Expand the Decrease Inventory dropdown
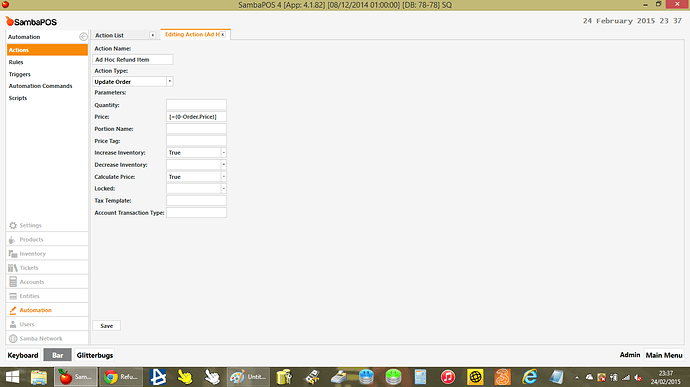The width and height of the screenshot is (690, 387). click(x=224, y=165)
